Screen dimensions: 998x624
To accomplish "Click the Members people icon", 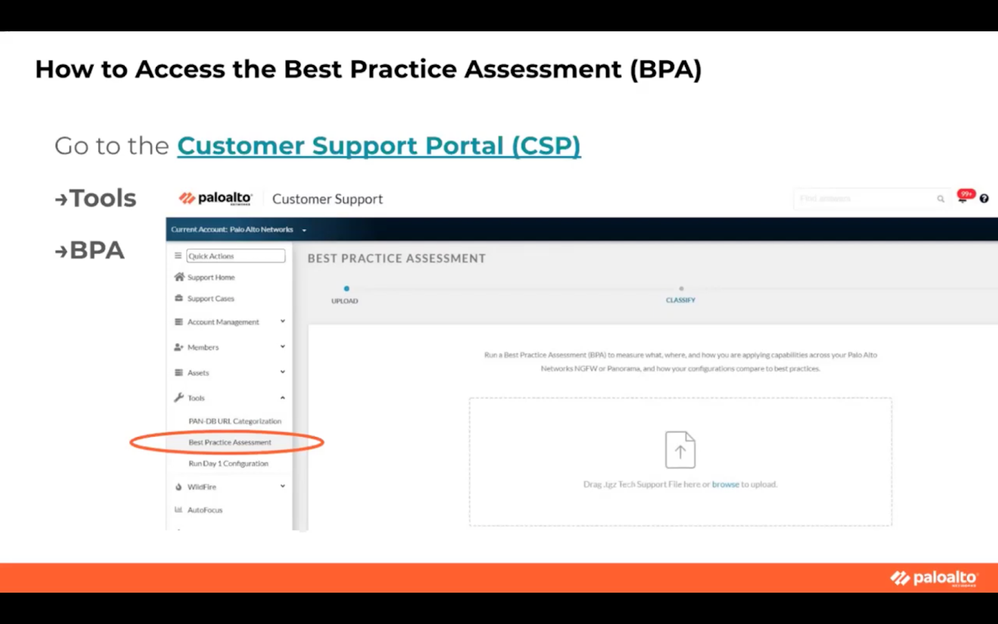I will point(179,347).
